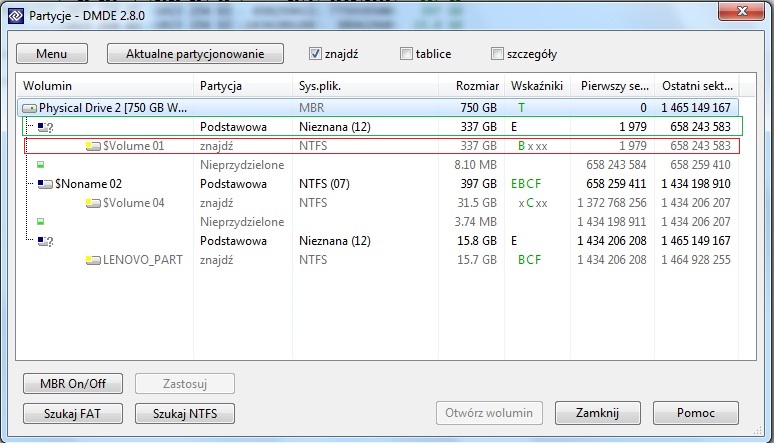The height and width of the screenshot is (443, 774).
Task: Enable the szczegóły checkbox
Action: (x=497, y=54)
